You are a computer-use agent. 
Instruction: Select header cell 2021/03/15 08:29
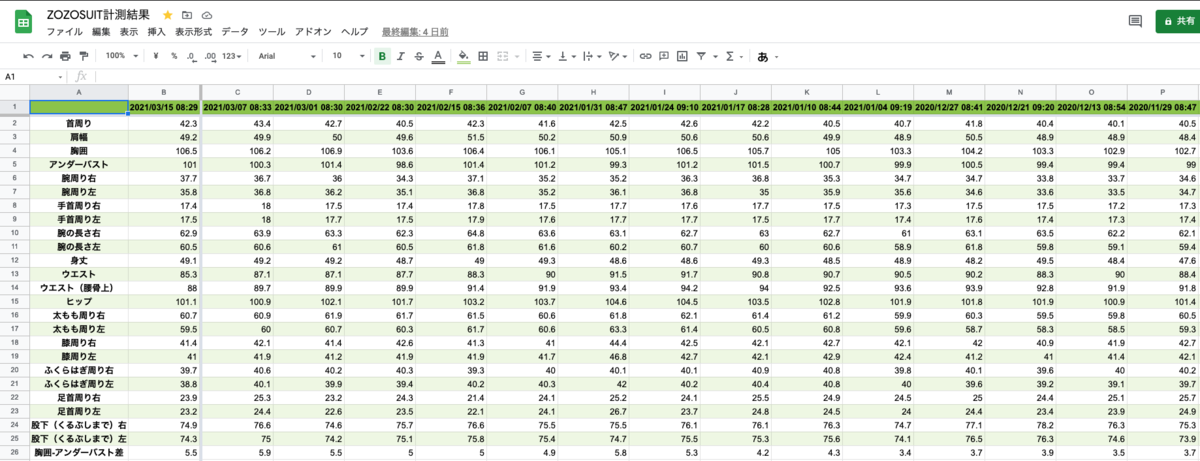coord(165,107)
